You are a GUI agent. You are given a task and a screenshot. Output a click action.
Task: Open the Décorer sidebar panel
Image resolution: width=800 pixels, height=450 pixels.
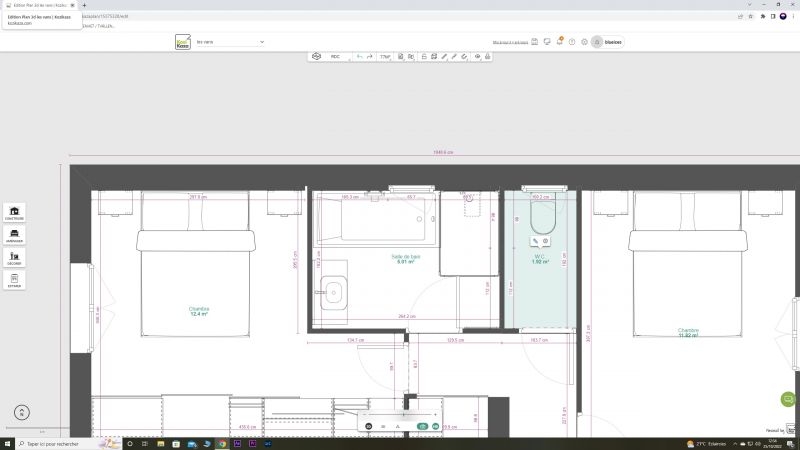tap(14, 258)
